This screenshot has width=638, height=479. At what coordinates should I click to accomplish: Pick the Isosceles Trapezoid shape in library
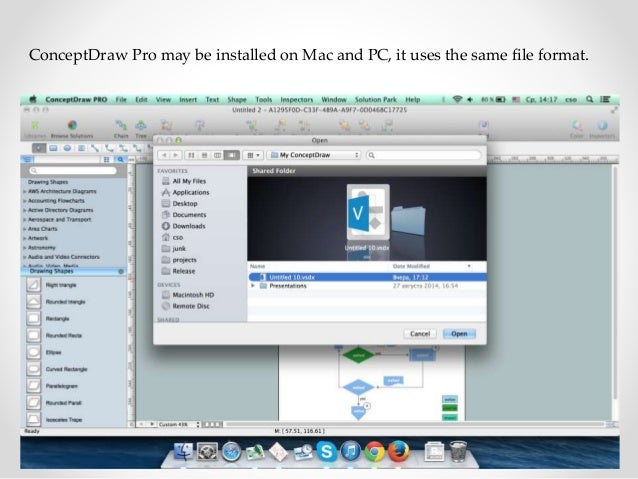[33, 419]
